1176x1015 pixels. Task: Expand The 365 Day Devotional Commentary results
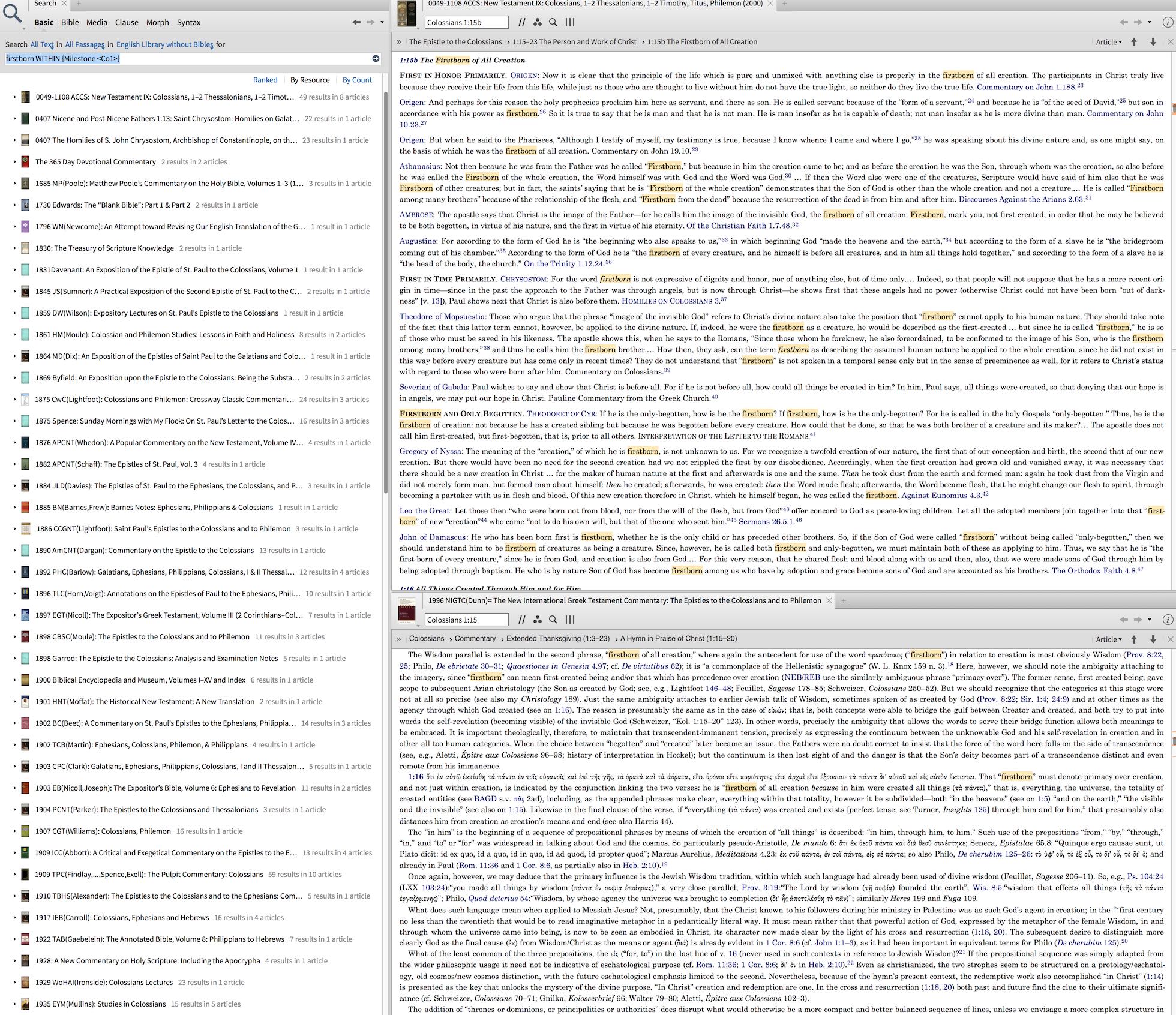14,161
